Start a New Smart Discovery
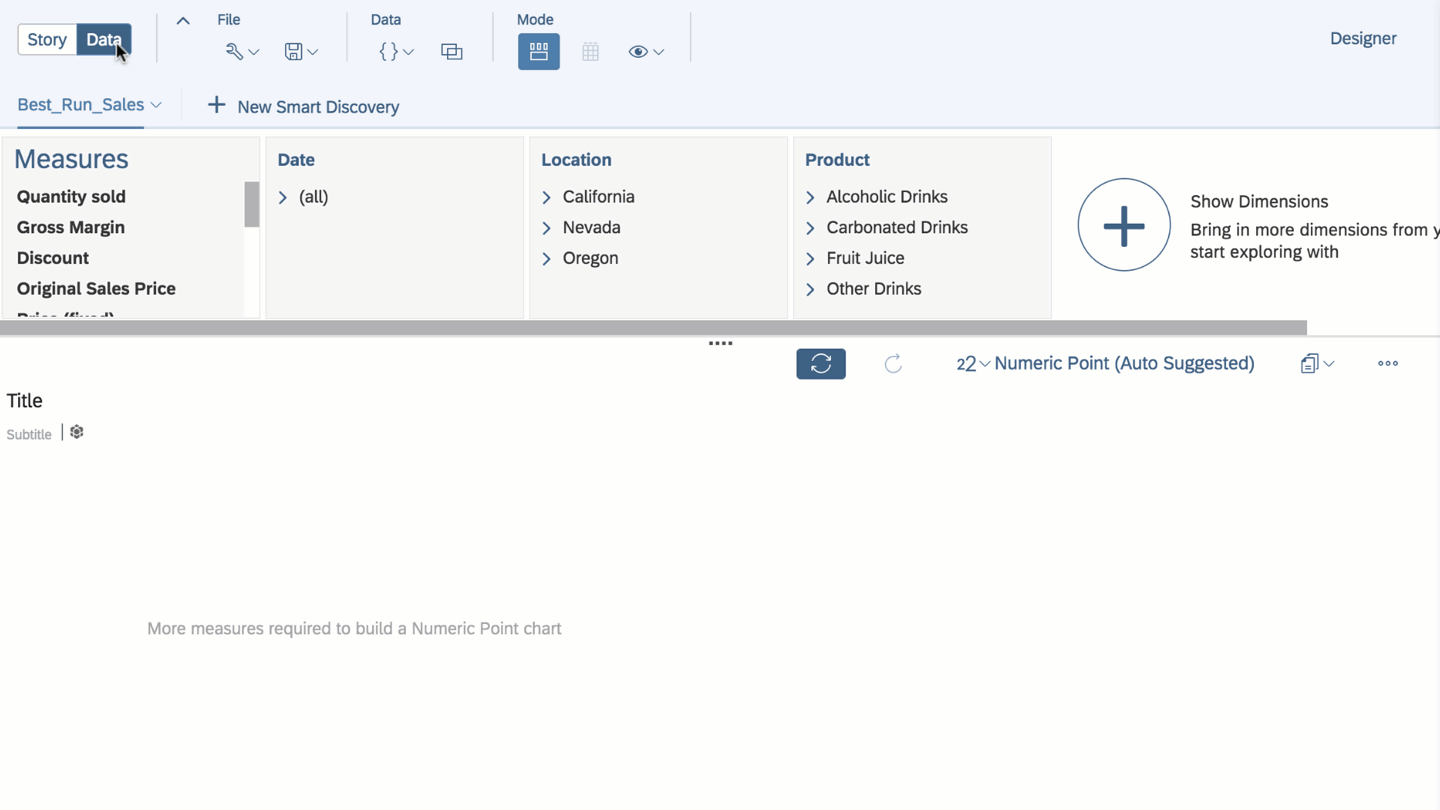 click(x=302, y=106)
